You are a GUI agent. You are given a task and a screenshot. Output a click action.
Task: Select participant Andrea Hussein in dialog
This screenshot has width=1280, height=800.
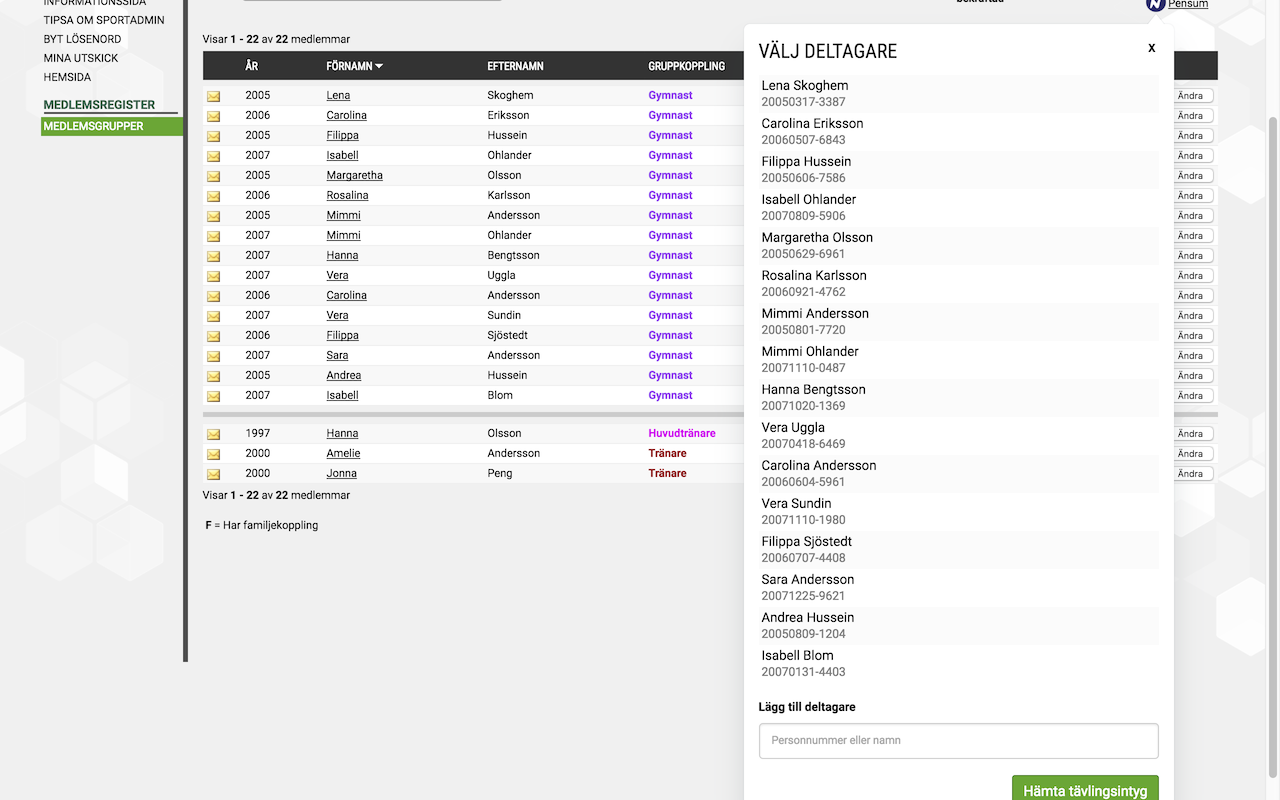[958, 625]
